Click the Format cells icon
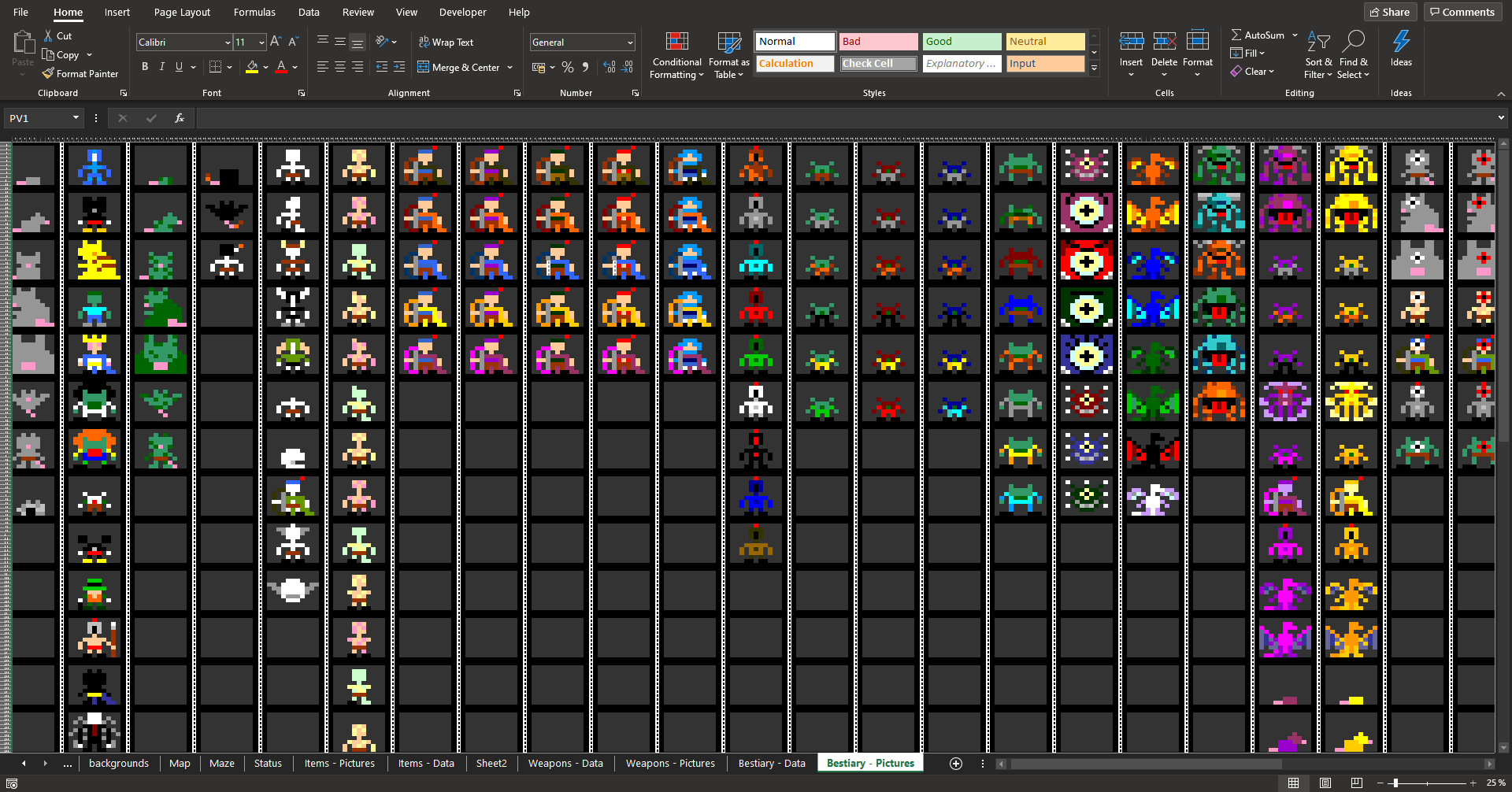Screen dimensions: 1512x792 pos(1198,40)
